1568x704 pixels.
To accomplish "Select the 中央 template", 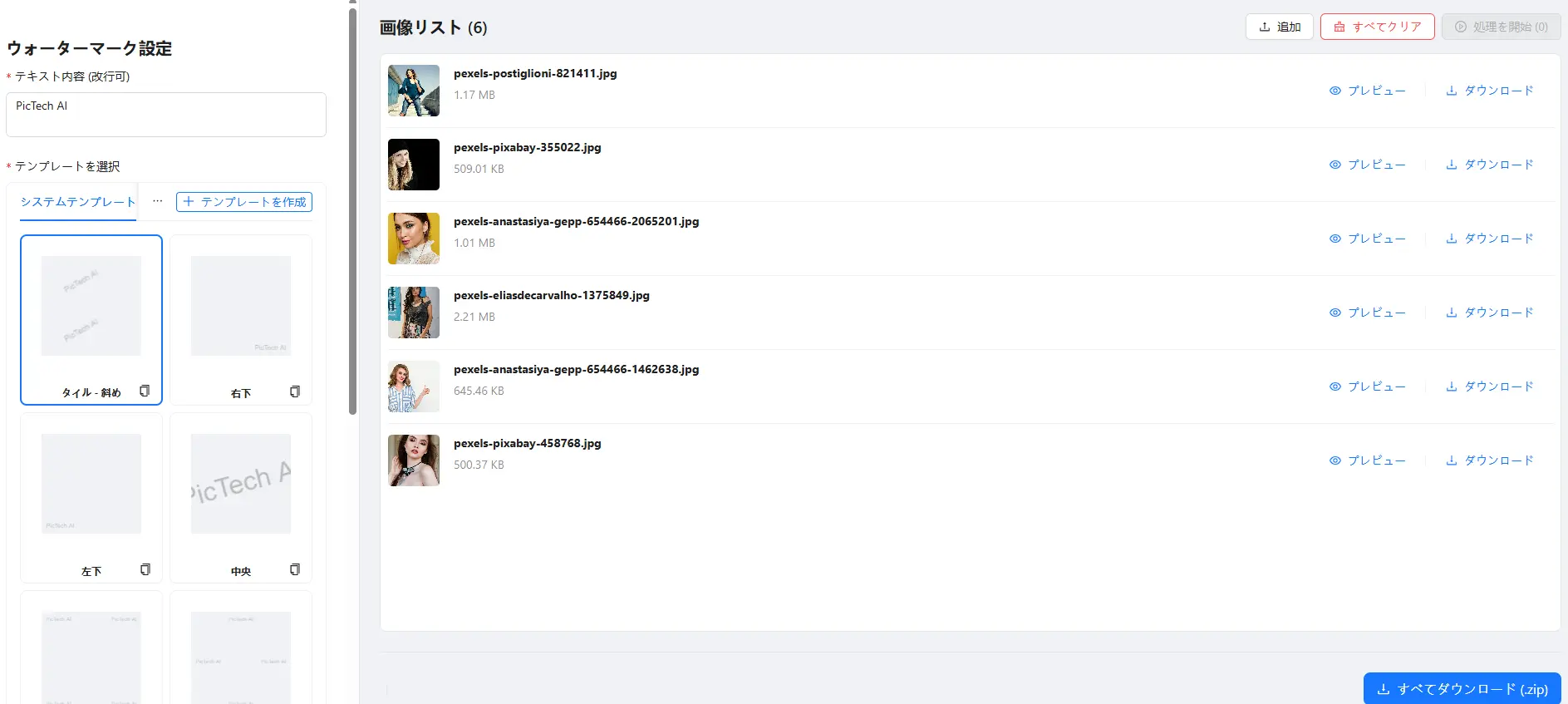I will tap(241, 498).
